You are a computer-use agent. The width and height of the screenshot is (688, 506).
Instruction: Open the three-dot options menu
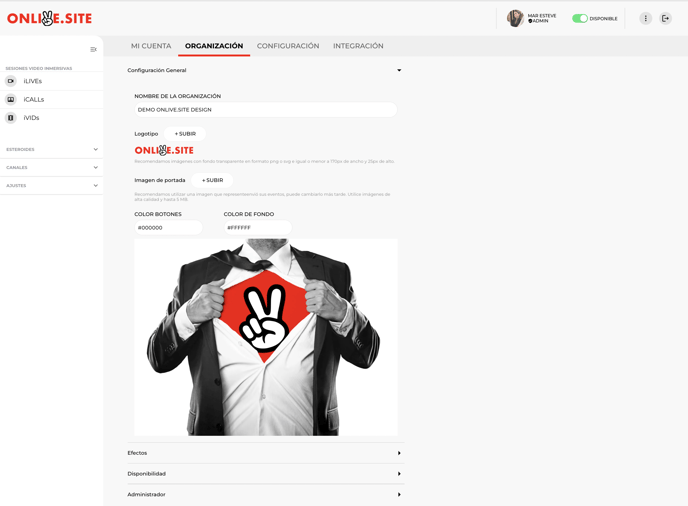[645, 18]
